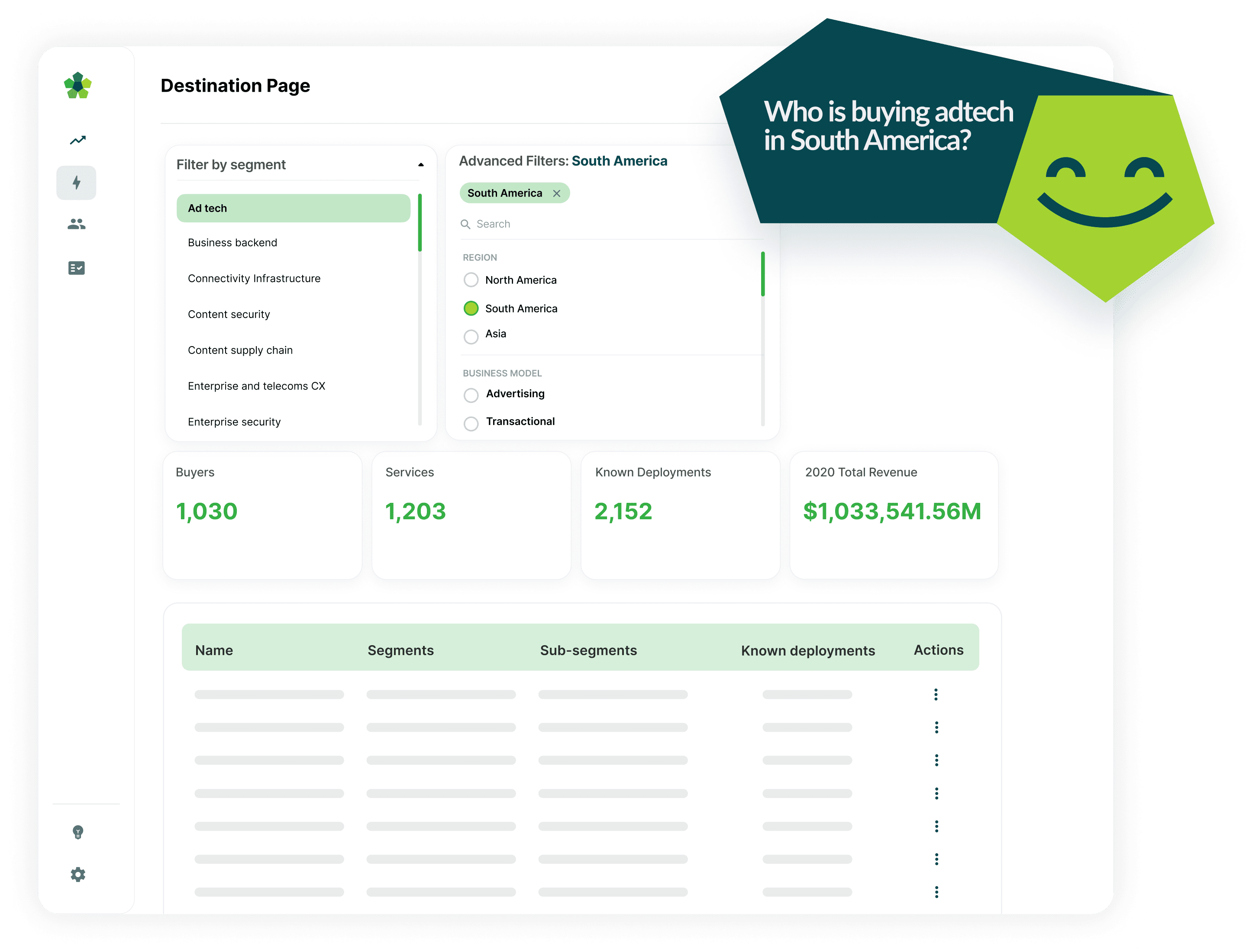Click the Known Deployments value 2,152

click(623, 511)
